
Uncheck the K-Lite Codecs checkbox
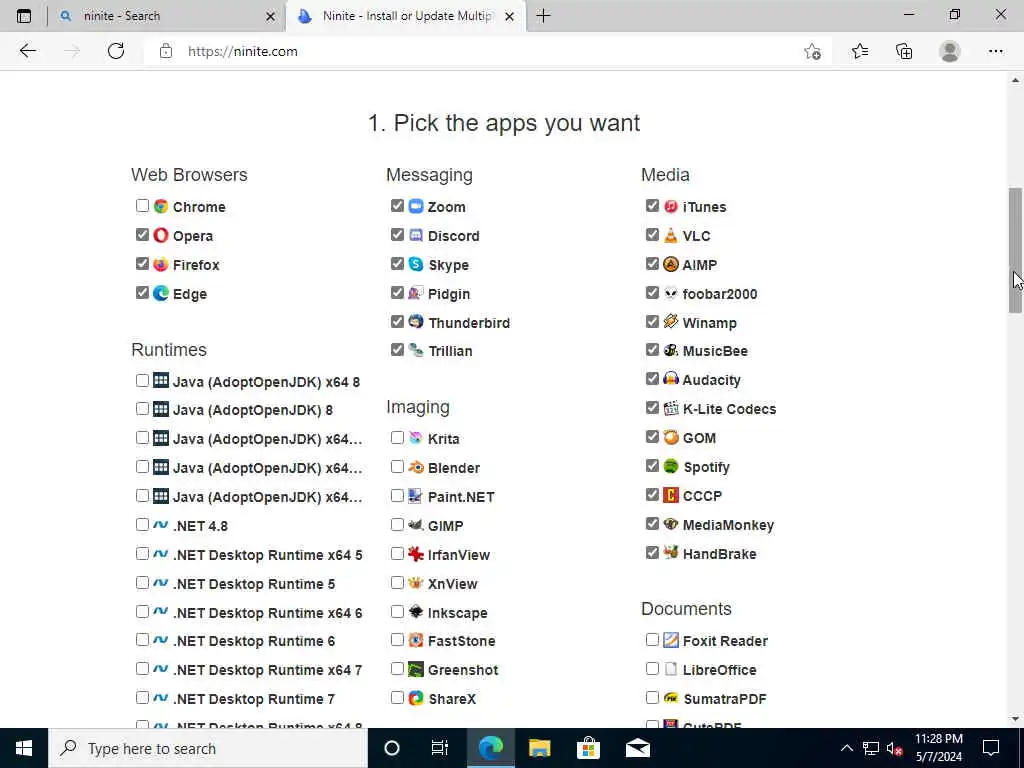click(652, 408)
